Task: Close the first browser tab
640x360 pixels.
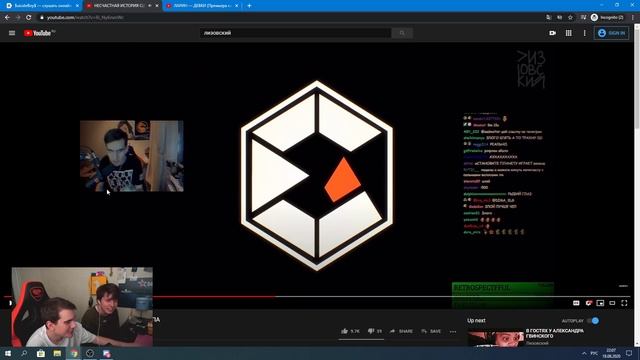Action: 77,6
